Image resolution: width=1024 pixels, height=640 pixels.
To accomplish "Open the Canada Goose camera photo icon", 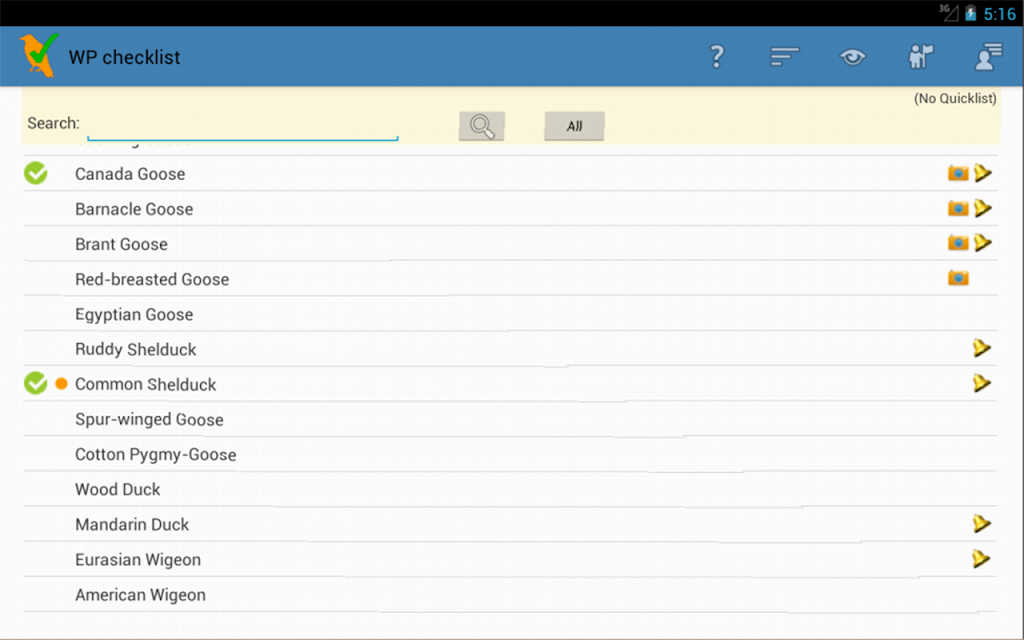I will tap(958, 173).
